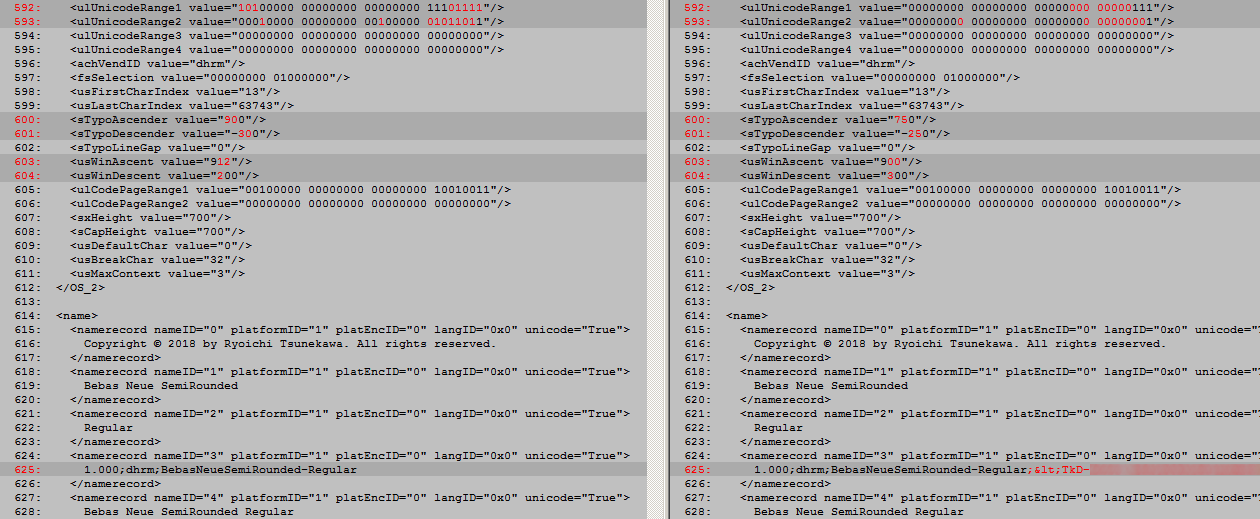The image size is (1260, 519).
Task: Click line number 600 in left pane
Action: pyautogui.click(x=25, y=119)
